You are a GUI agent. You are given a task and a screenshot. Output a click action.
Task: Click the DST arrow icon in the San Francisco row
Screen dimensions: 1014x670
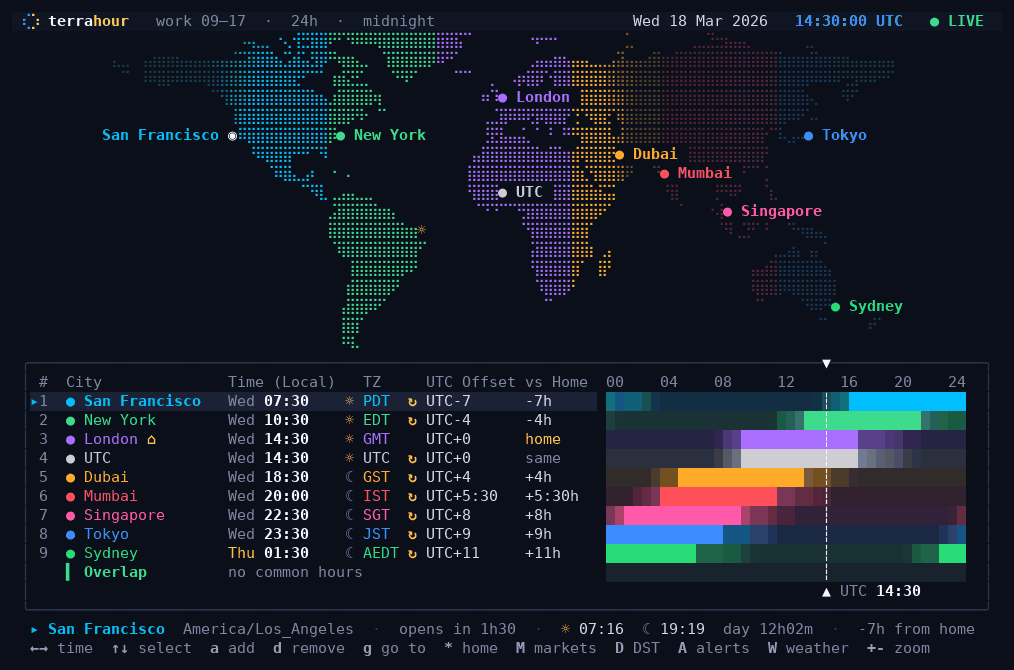pyautogui.click(x=412, y=402)
